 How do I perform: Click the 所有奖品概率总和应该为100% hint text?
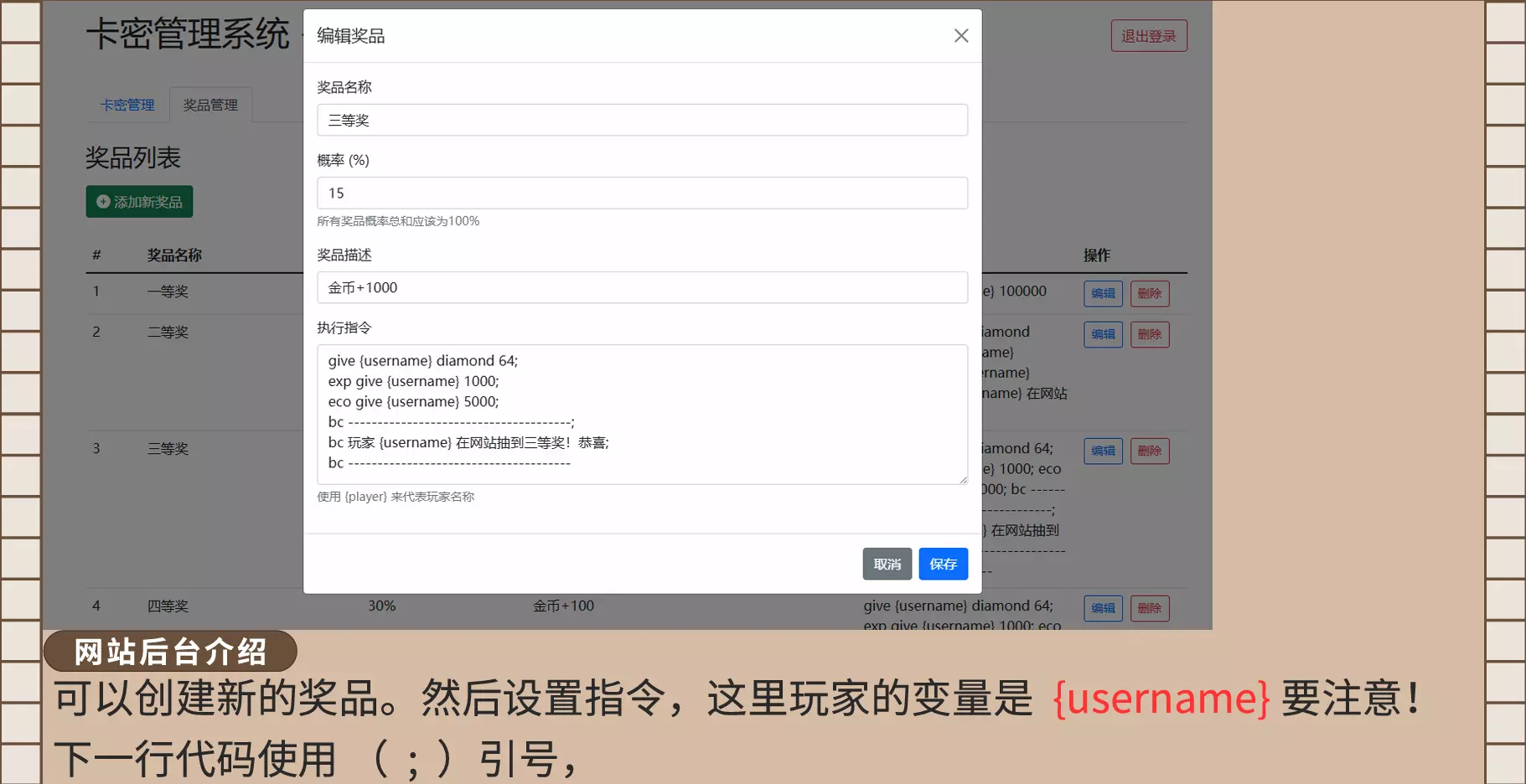click(x=398, y=221)
